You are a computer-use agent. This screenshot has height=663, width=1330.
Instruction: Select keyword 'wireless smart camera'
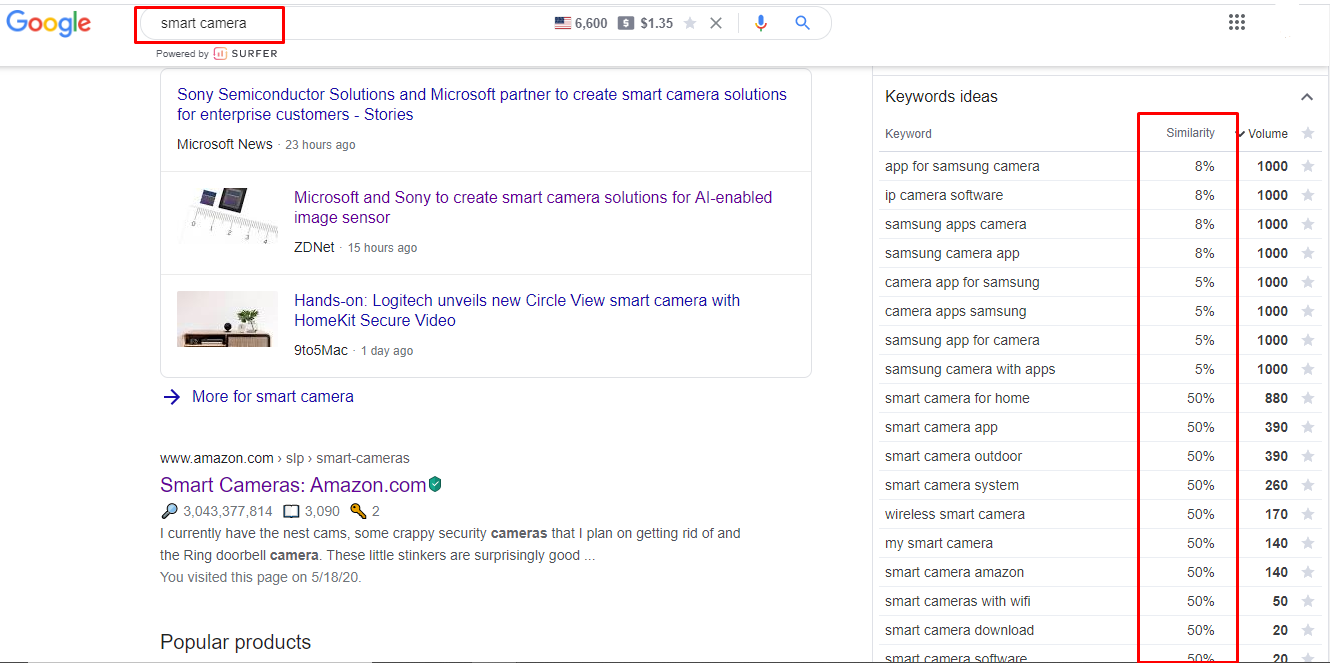tap(955, 514)
